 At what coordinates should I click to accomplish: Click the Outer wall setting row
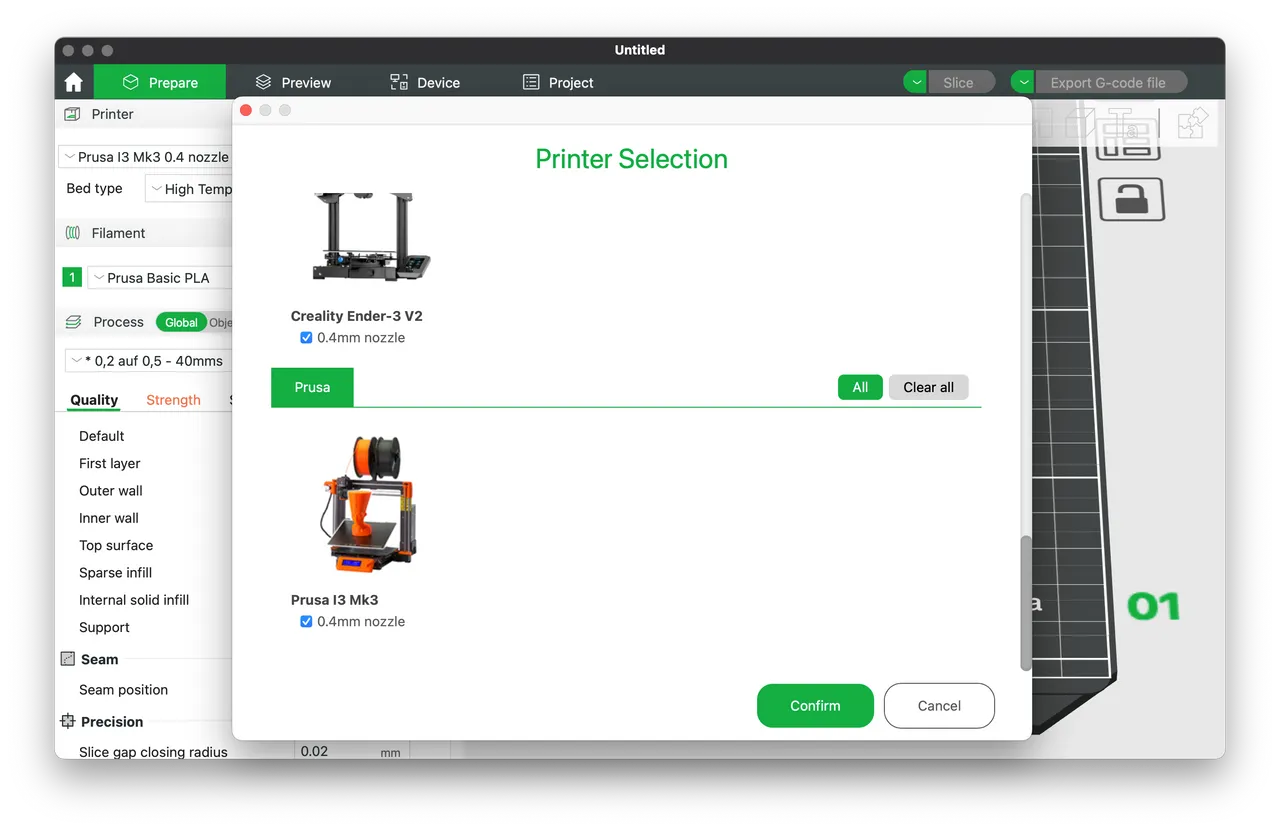pyautogui.click(x=111, y=491)
